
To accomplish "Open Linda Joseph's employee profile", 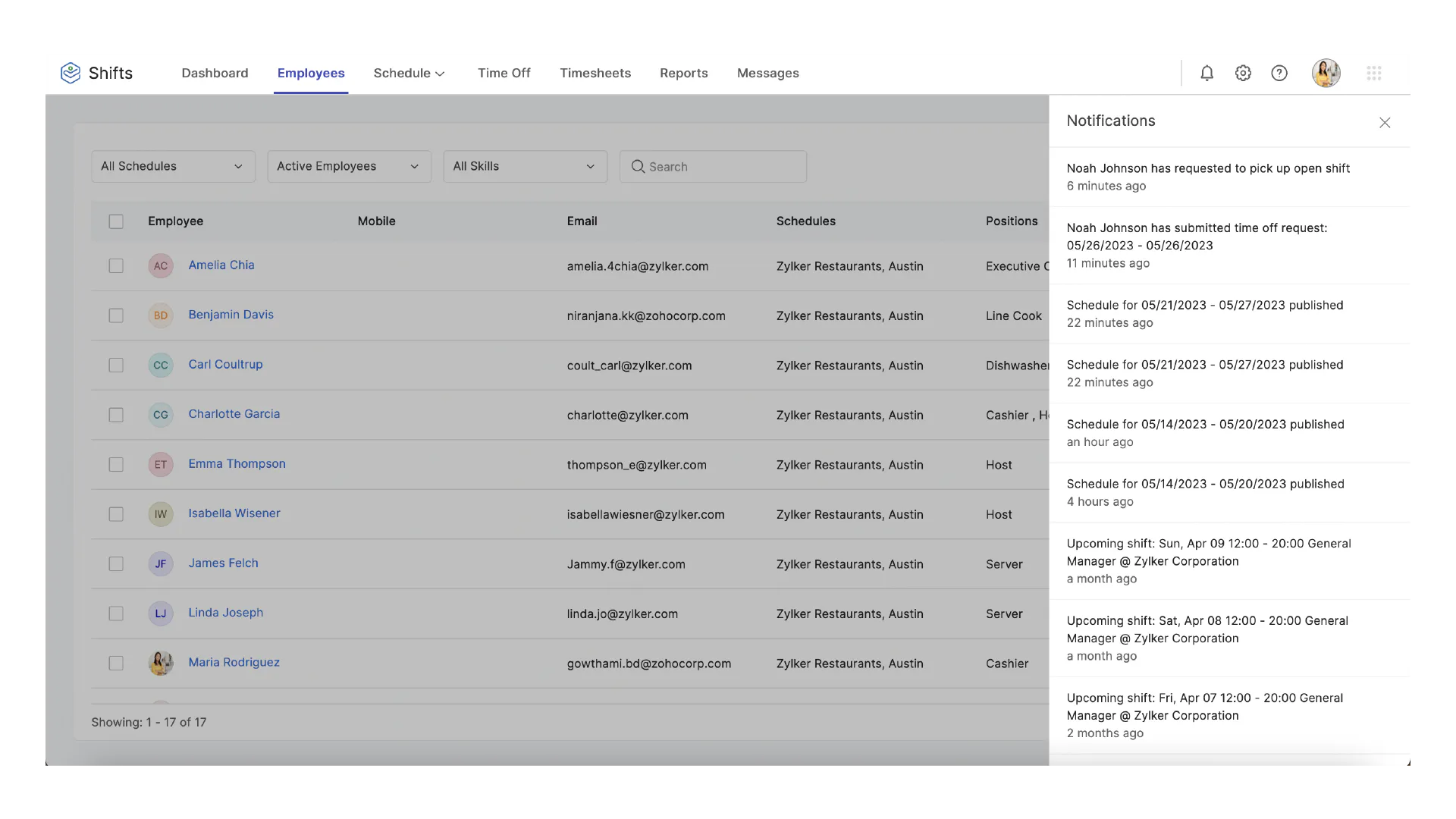I will [x=225, y=613].
